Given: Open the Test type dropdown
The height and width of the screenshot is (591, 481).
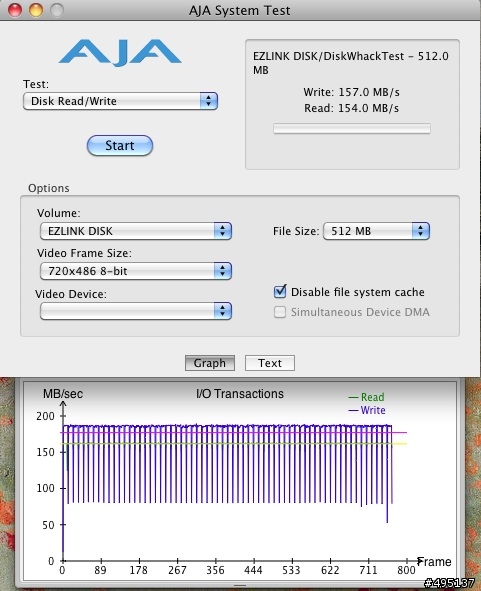Looking at the screenshot, I should 120,101.
